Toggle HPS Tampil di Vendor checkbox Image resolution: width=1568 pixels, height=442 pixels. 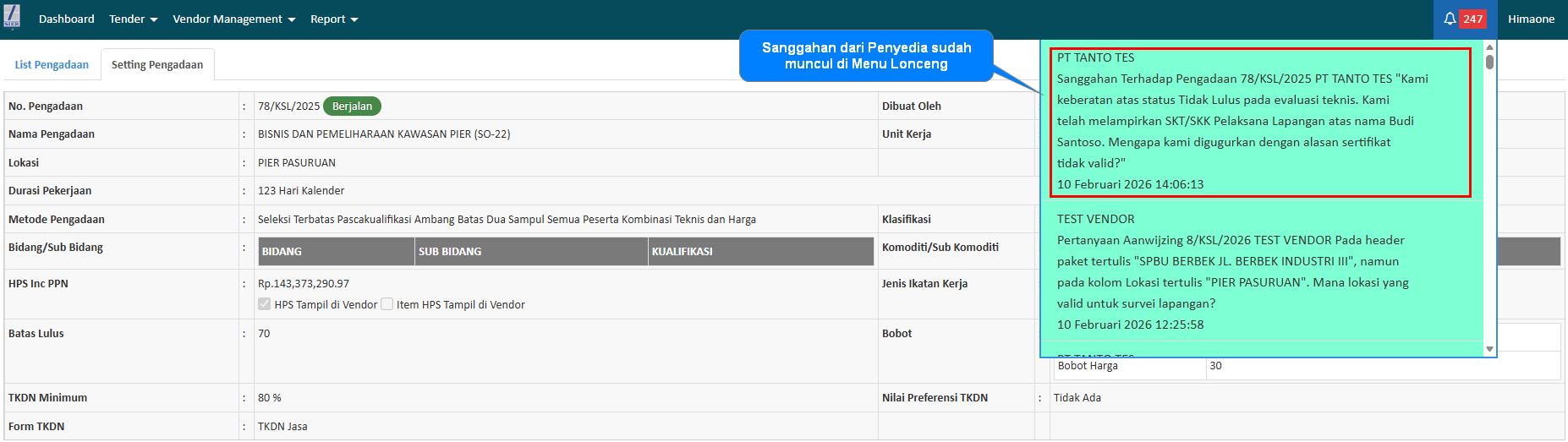click(265, 304)
